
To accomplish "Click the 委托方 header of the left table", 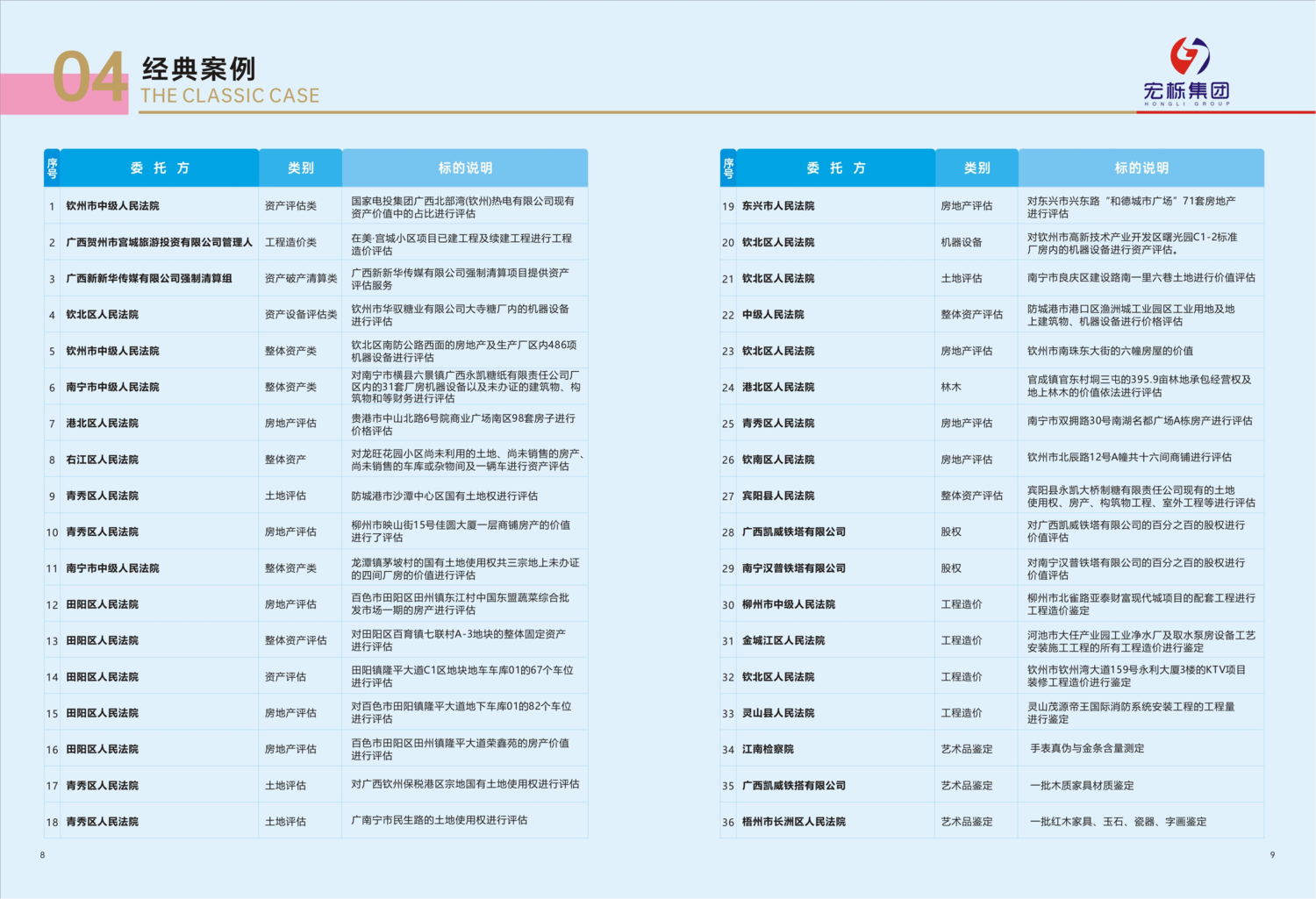I will click(161, 168).
